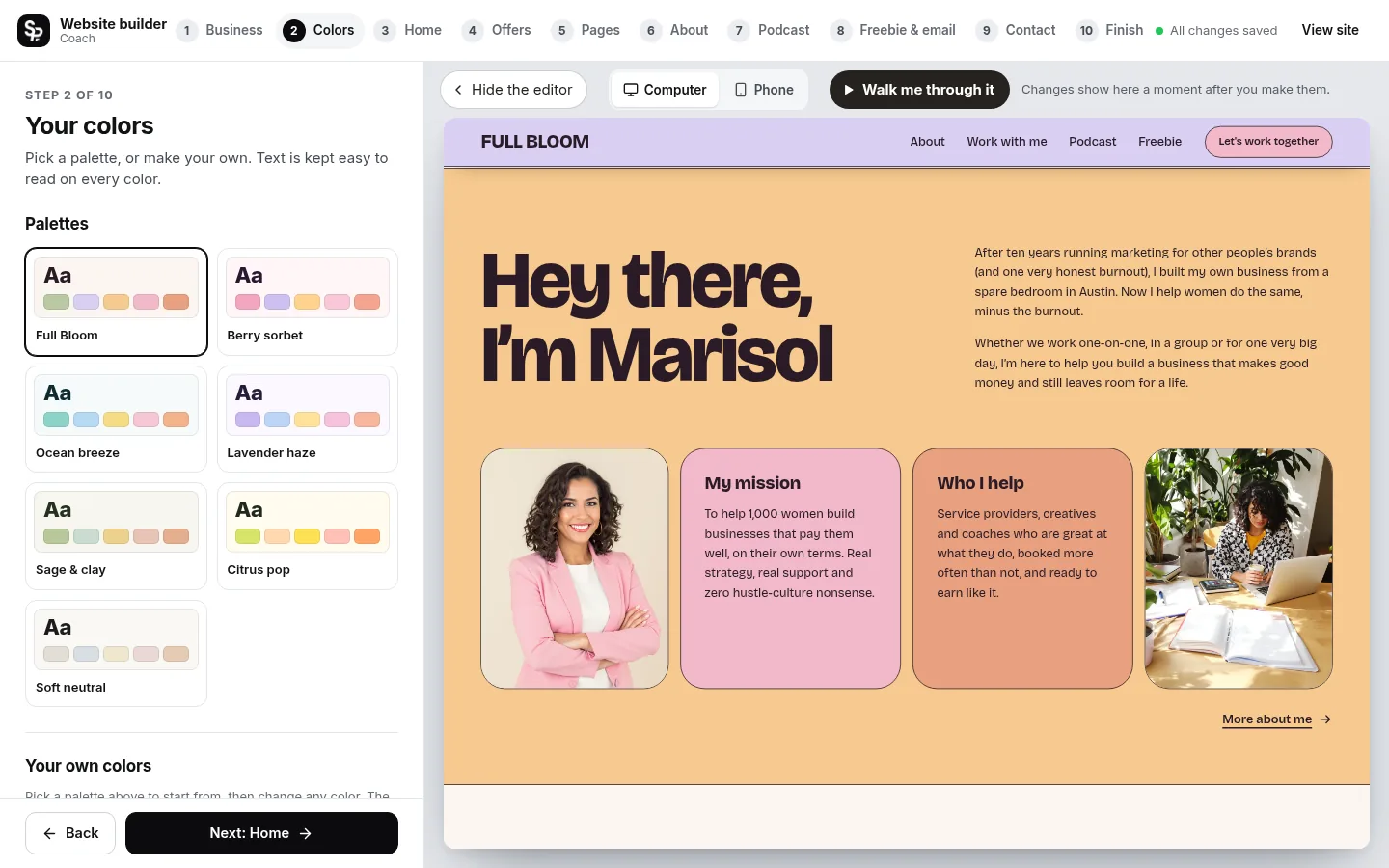The width and height of the screenshot is (1389, 868).
Task: Click Let's work together in preview
Action: click(x=1268, y=142)
